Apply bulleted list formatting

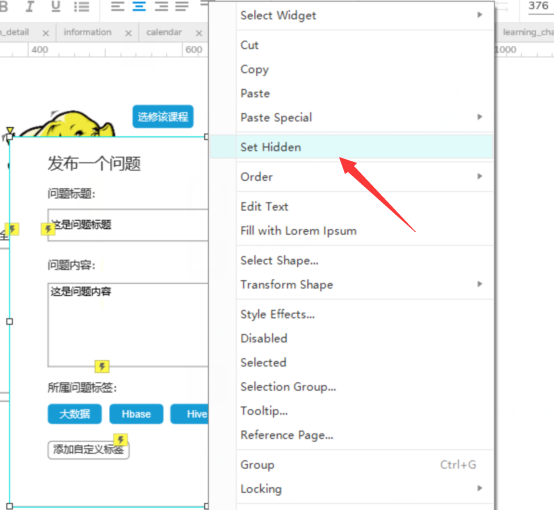coord(82,7)
